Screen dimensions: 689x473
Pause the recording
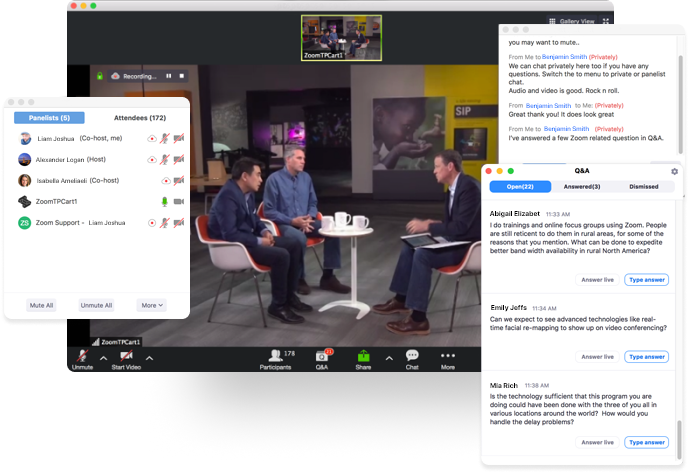click(x=168, y=76)
